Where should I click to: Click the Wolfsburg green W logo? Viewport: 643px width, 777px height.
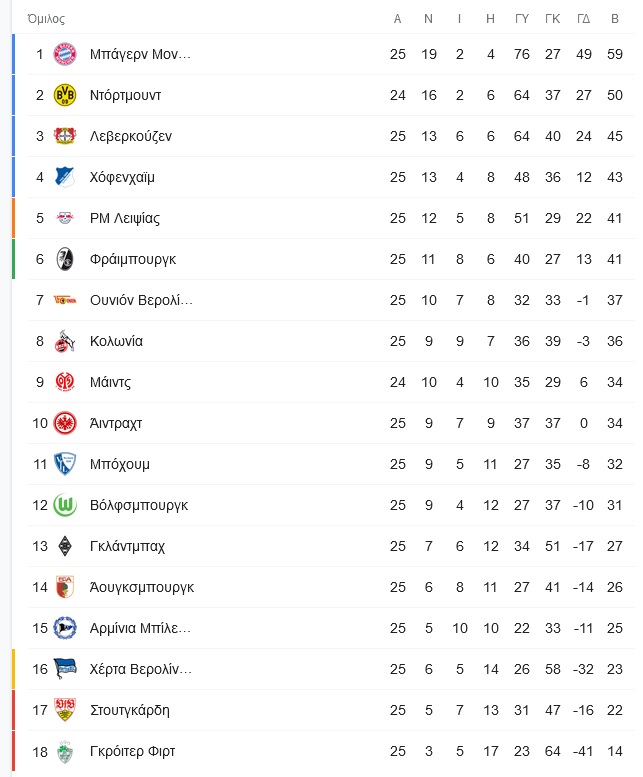(x=65, y=505)
